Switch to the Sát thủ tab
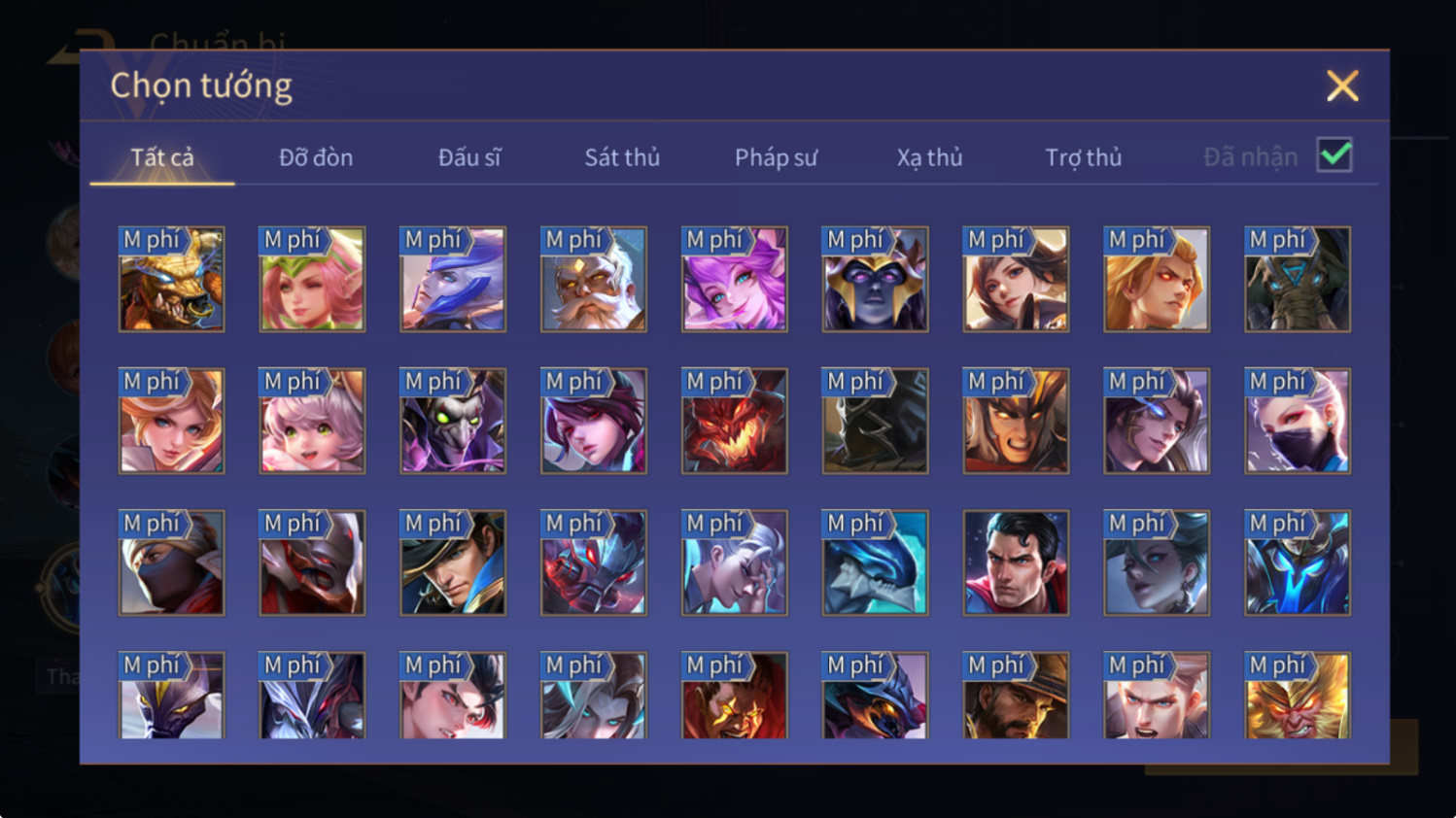The image size is (1456, 818). click(622, 157)
